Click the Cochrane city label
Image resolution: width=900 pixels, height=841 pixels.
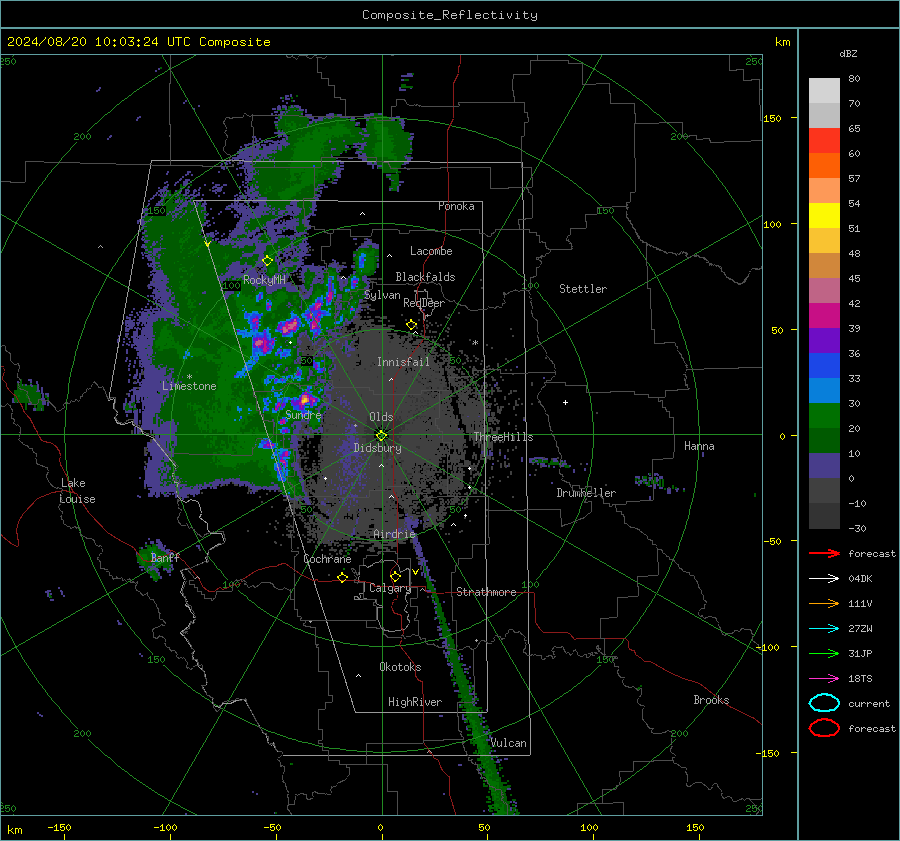coord(327,559)
